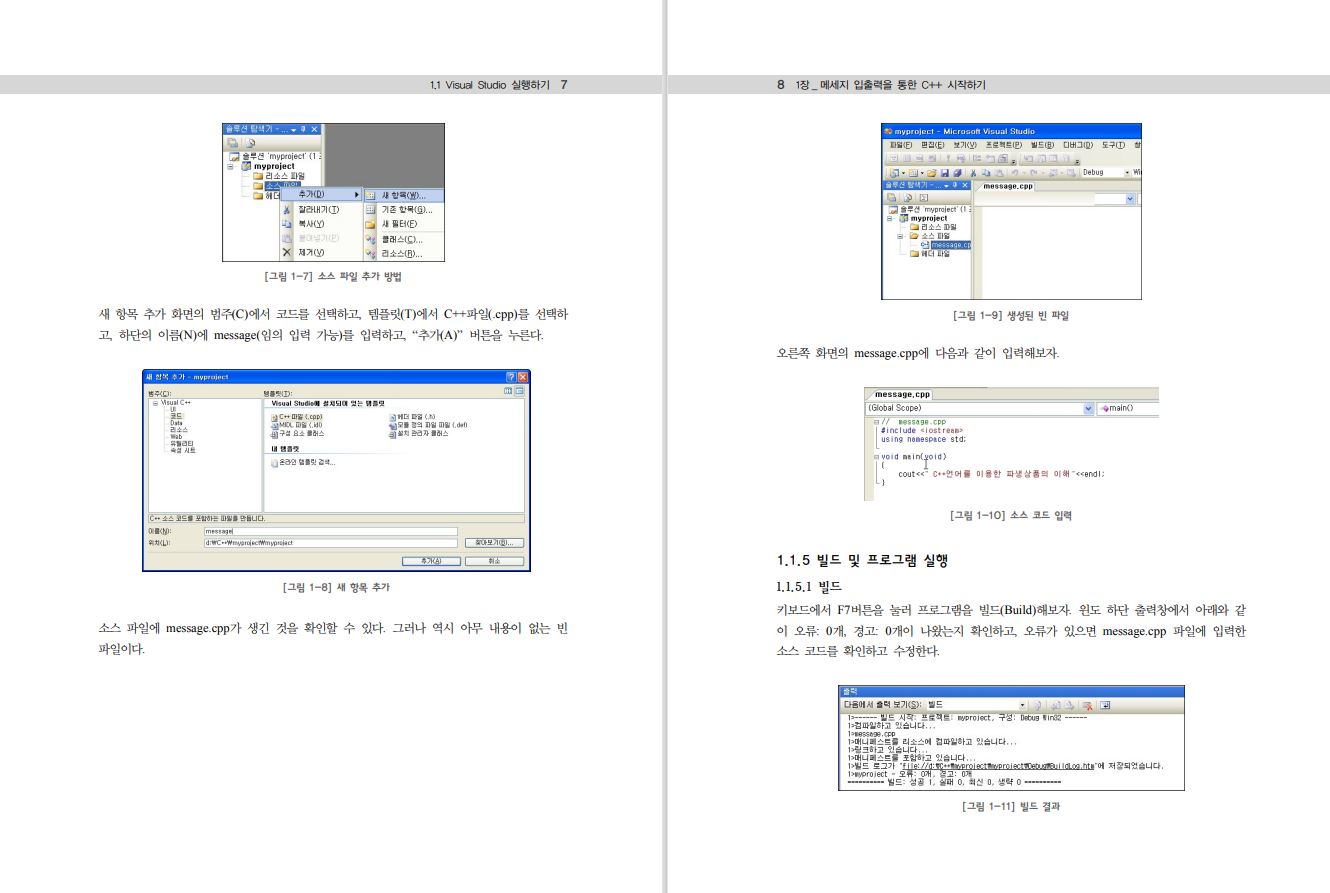Pick the 'C++ 파일 (.cpp)' template
The width and height of the screenshot is (1330, 893).
296,417
